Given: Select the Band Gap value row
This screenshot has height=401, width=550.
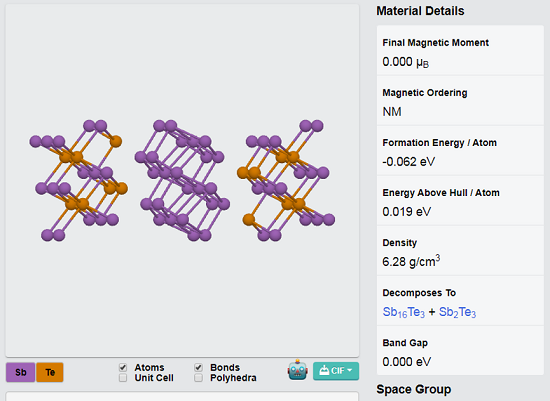Looking at the screenshot, I should (x=460, y=351).
